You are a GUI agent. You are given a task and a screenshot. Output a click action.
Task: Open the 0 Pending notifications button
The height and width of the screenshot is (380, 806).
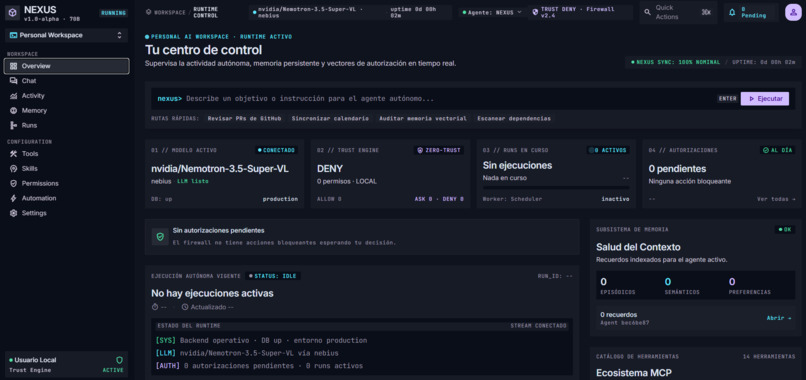click(x=752, y=12)
